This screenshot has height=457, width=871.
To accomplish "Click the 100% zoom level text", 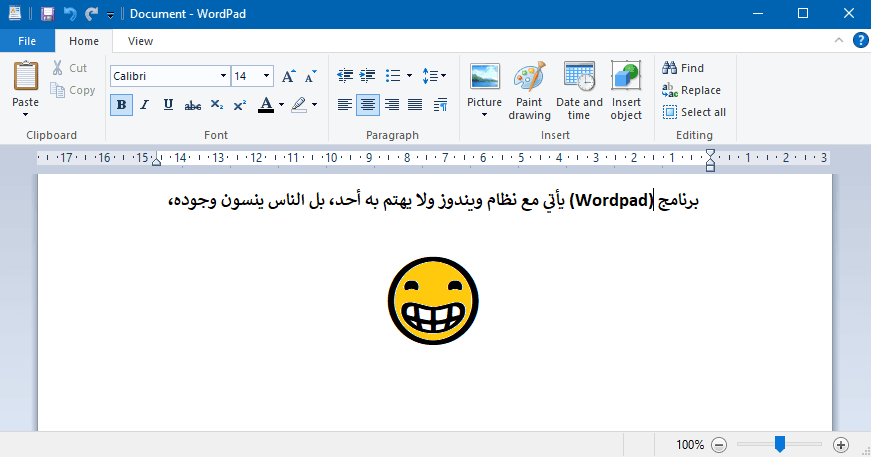I will (690, 445).
